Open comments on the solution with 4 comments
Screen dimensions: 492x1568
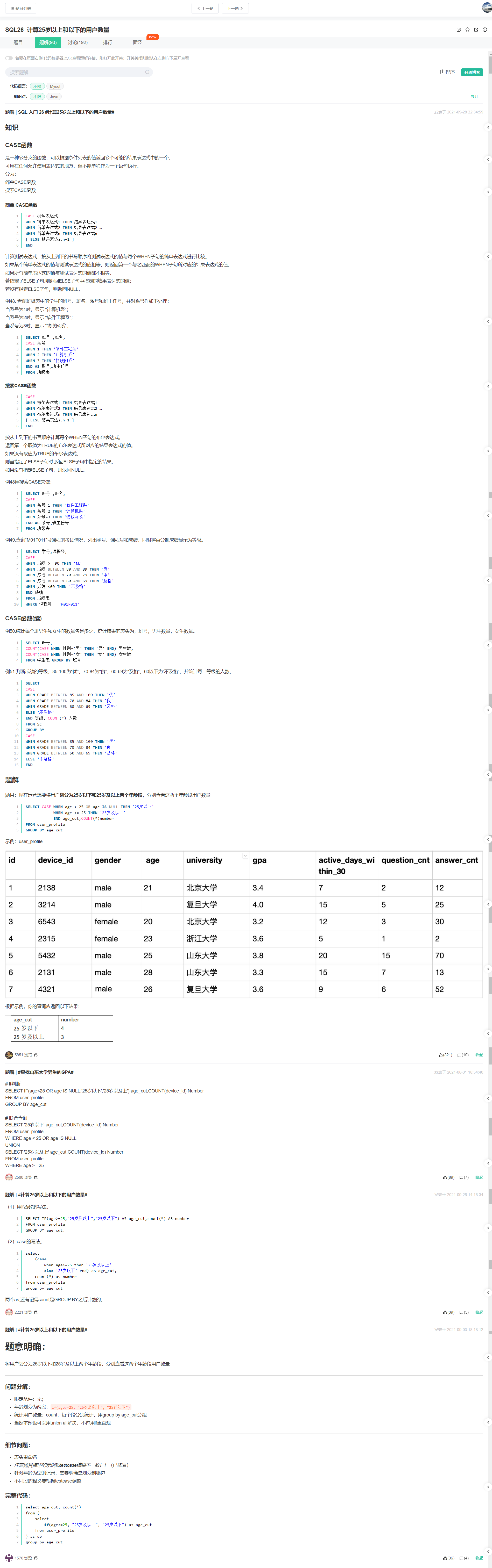pos(464,1558)
